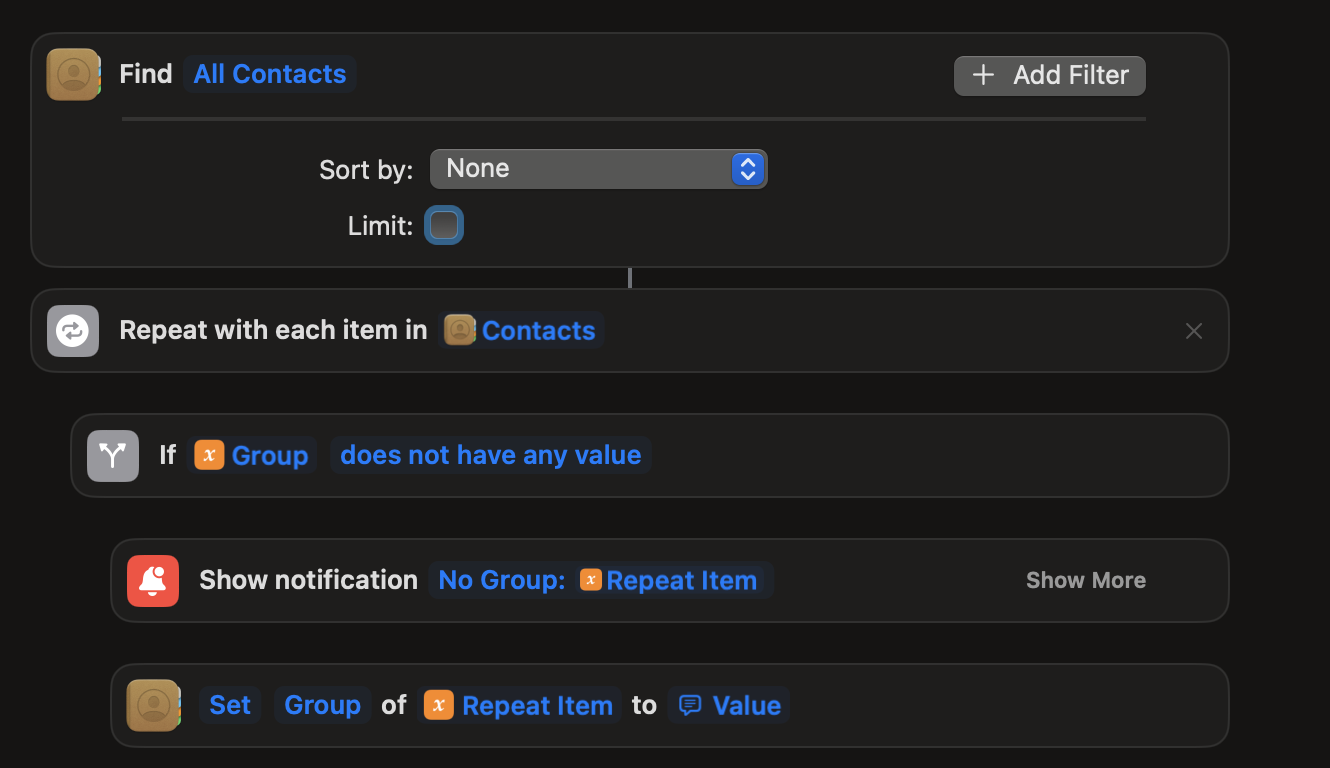This screenshot has width=1330, height=768.
Task: Remove the Repeat action with X
Action: coord(1194,331)
